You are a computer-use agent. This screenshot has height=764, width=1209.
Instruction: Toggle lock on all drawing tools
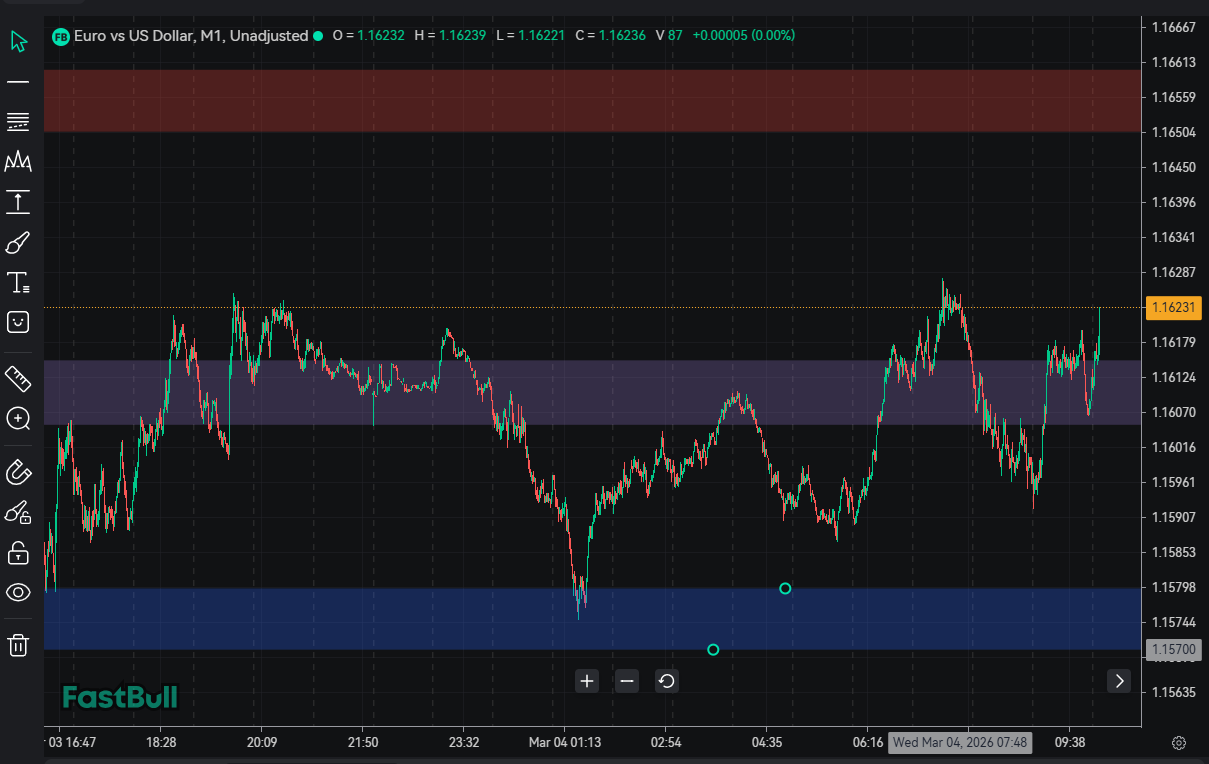(x=18, y=552)
